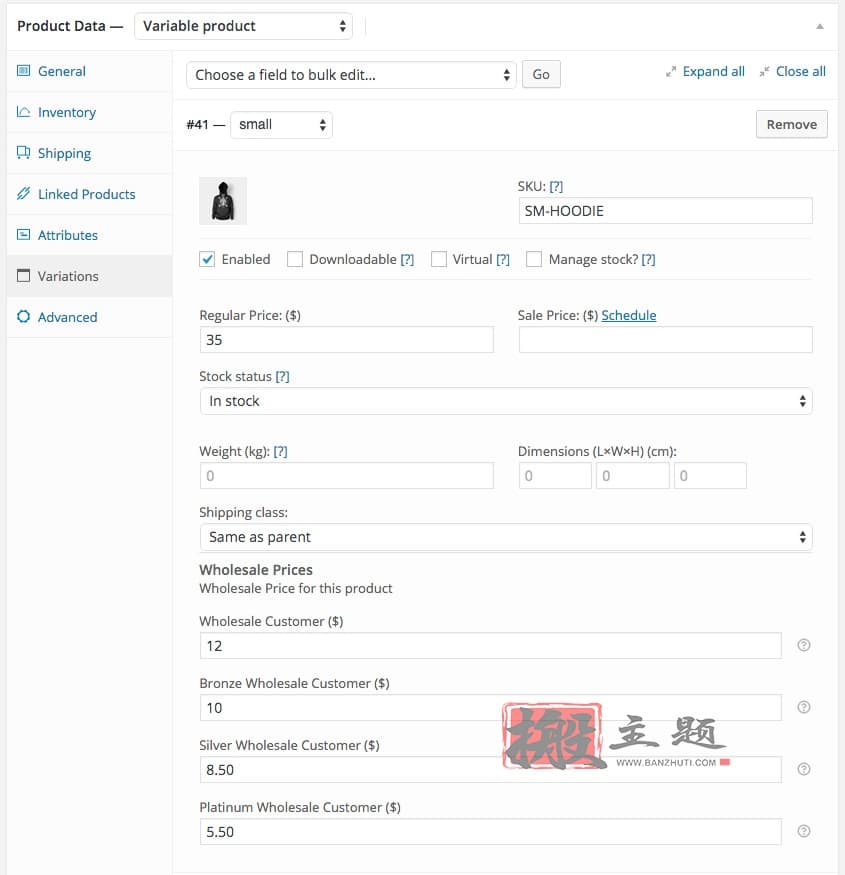The width and height of the screenshot is (845, 875).
Task: Collapse the Product Data panel triangle
Action: click(x=820, y=26)
